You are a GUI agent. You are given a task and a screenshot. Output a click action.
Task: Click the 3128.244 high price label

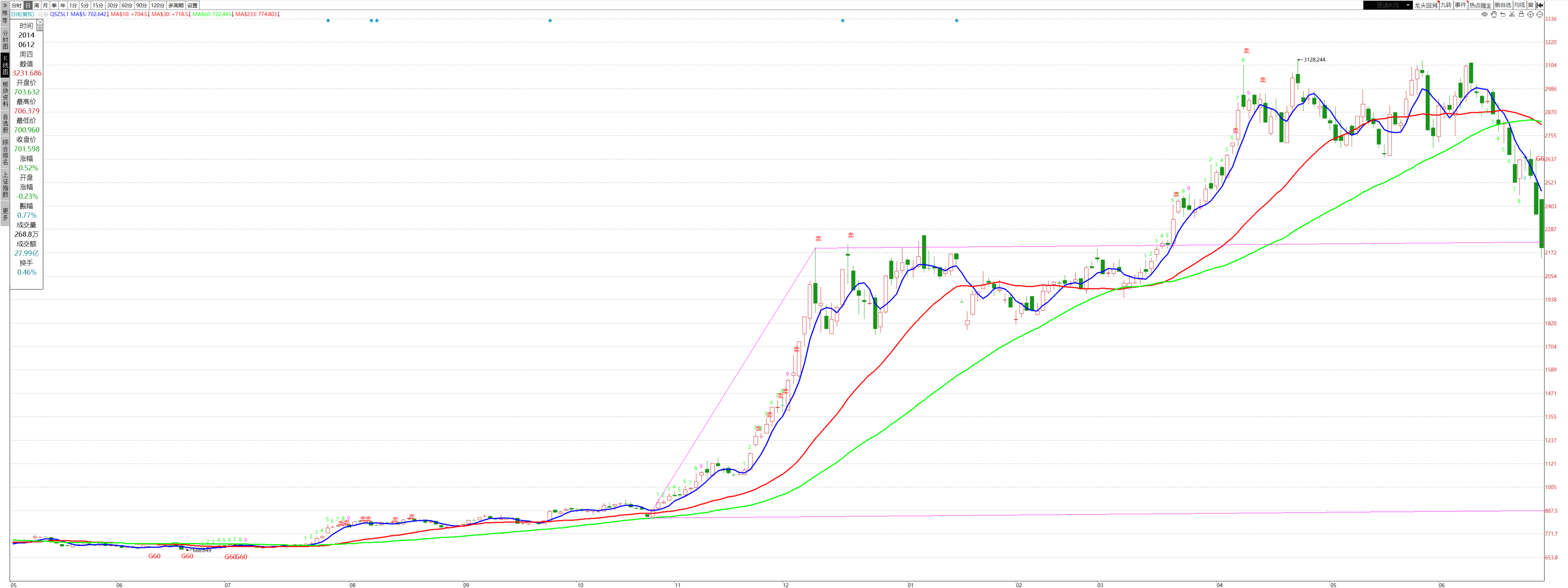point(1314,60)
